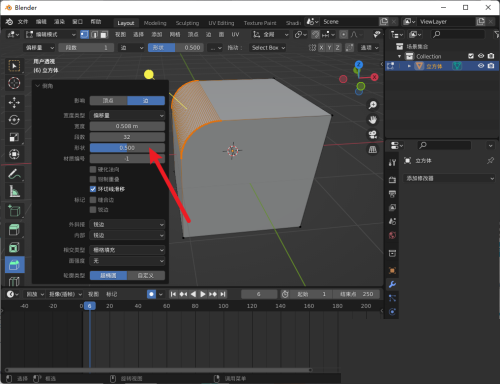Screen dimensions: 500x384
Task: Select 顶点 in the bevel 影响 option
Action: point(108,101)
